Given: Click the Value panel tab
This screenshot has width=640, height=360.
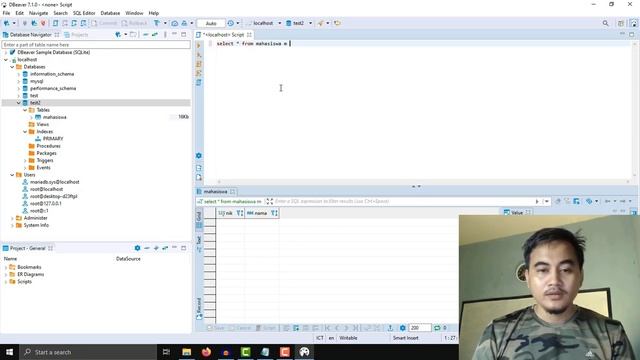Looking at the screenshot, I should (517, 212).
